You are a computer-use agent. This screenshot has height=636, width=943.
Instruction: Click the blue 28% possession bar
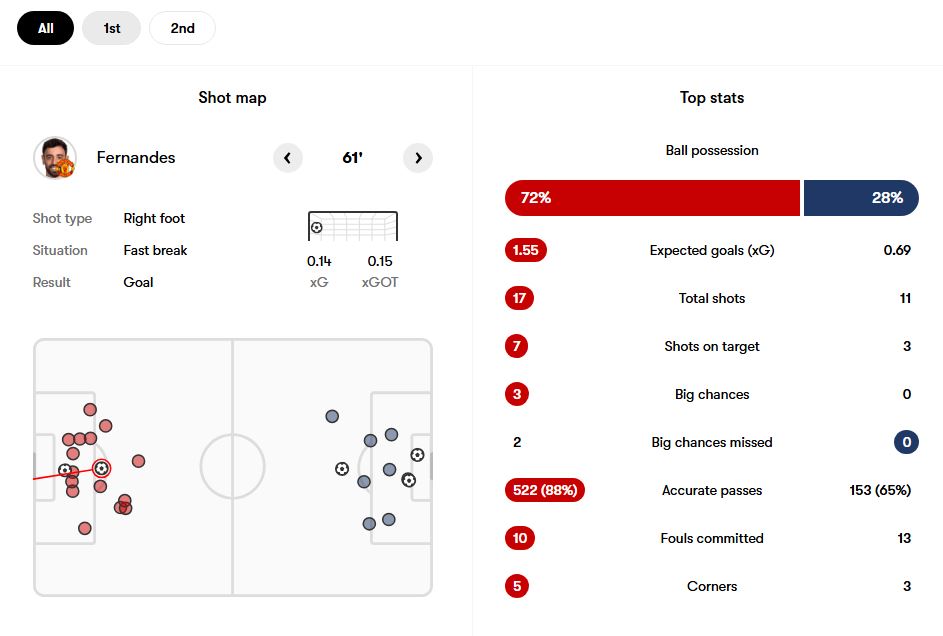(861, 198)
